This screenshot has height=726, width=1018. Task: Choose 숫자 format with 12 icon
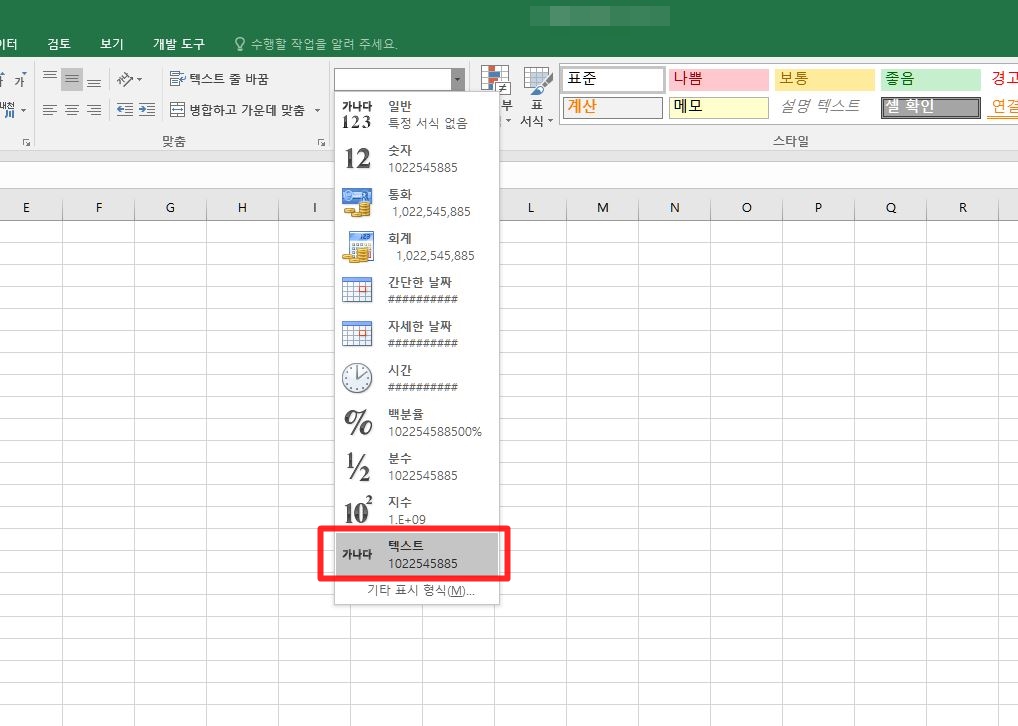click(x=416, y=158)
